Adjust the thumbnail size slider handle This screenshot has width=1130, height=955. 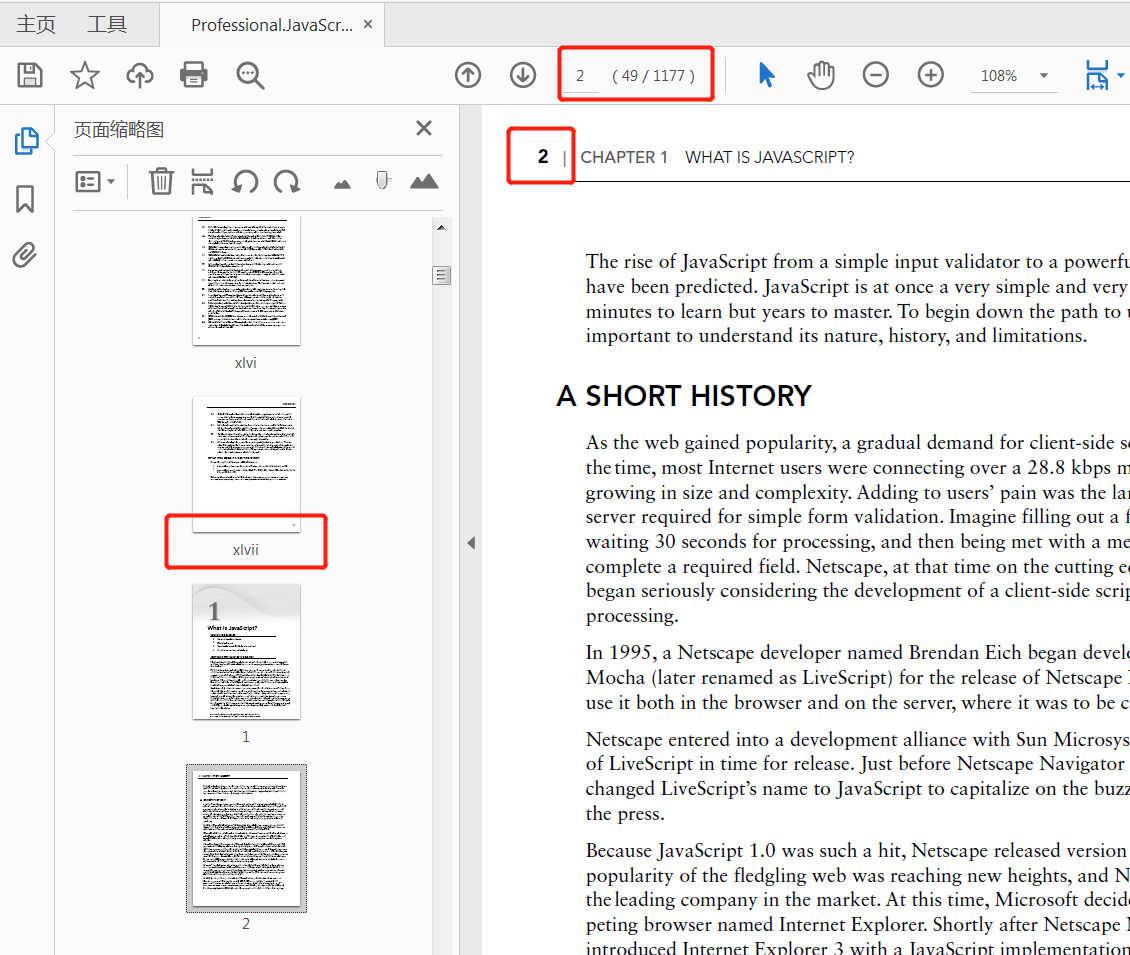(383, 180)
